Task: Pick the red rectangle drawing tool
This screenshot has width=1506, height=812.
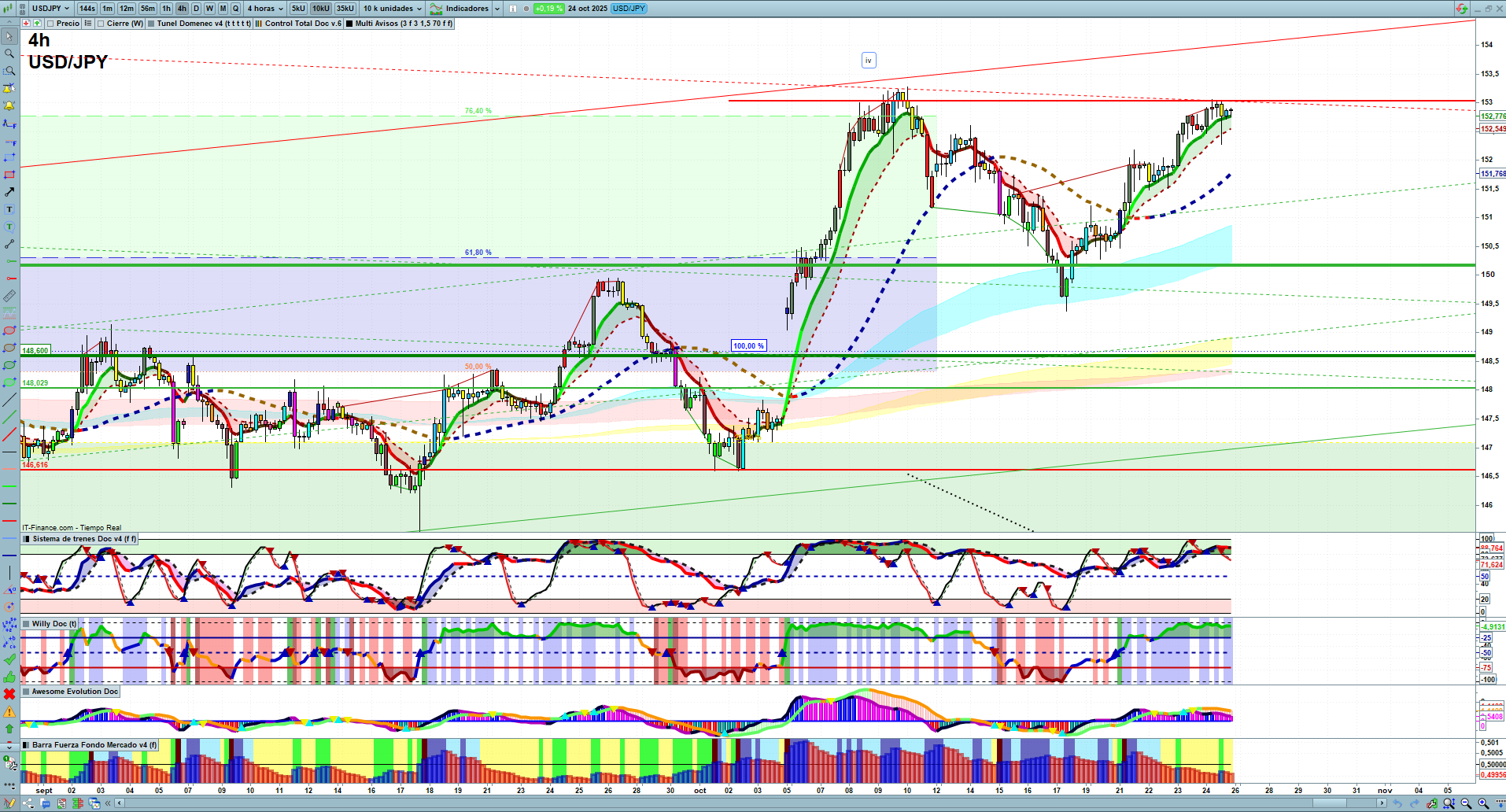Action: pos(9,175)
